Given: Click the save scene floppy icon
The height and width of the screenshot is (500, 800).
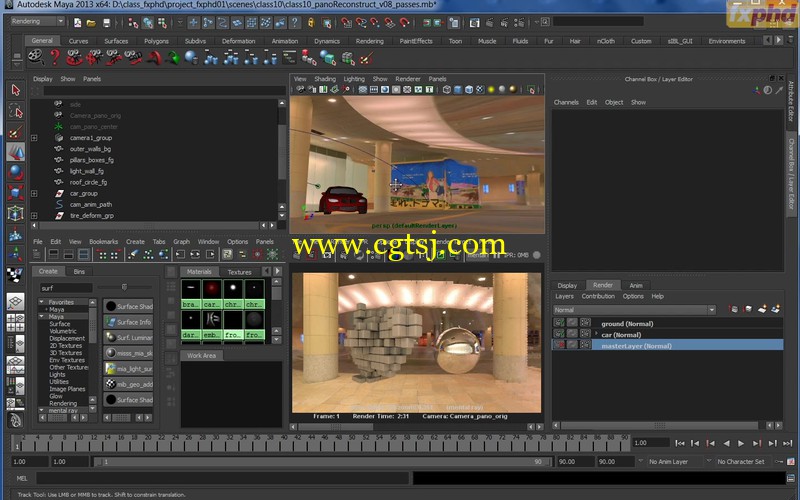Looking at the screenshot, I should pyautogui.click(x=106, y=22).
